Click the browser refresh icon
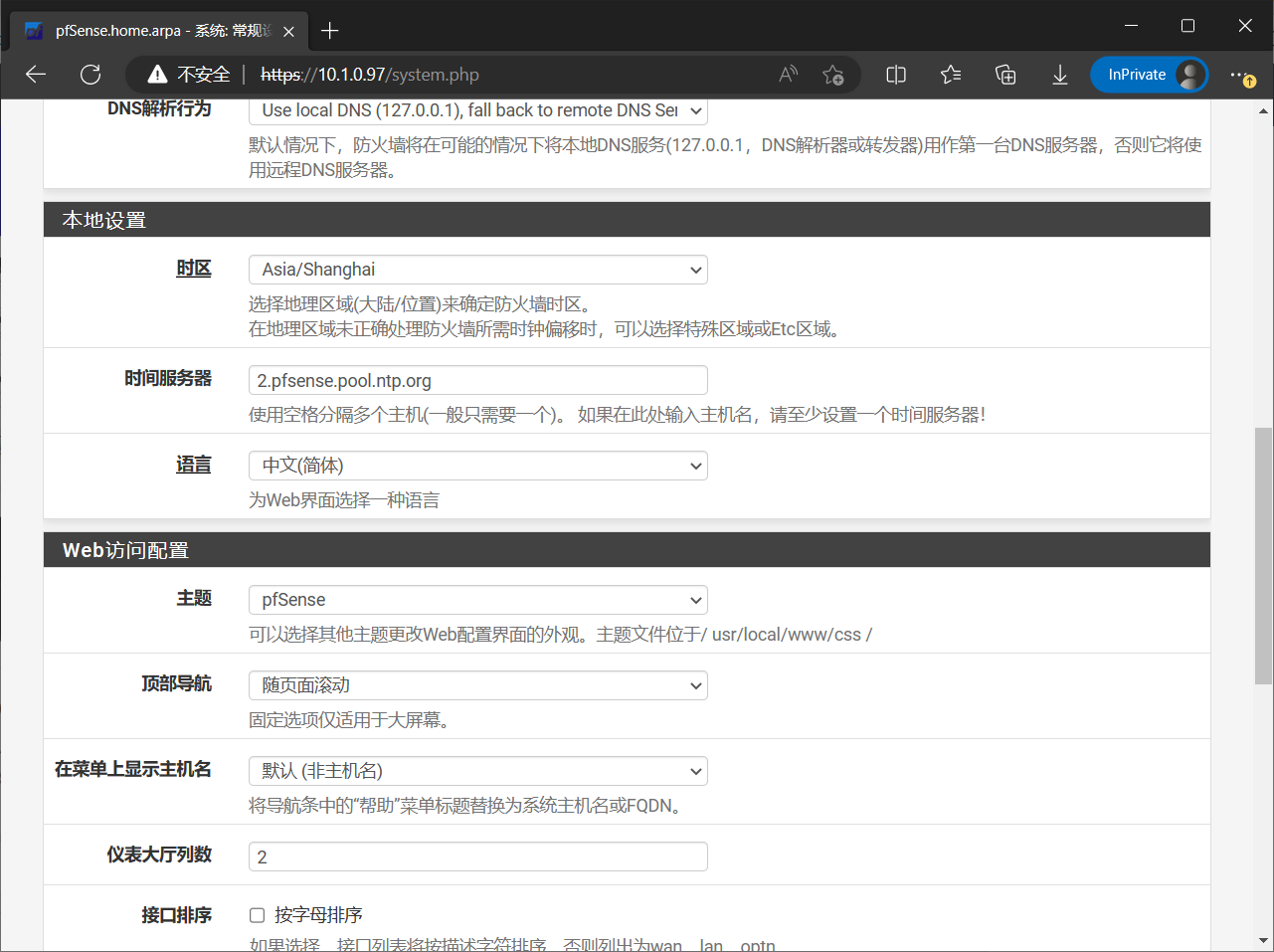This screenshot has height=952, width=1274. 91,74
